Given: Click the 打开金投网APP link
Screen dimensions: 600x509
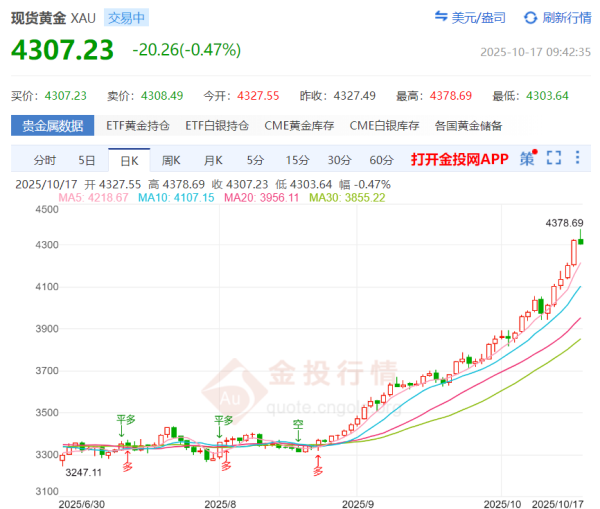Looking at the screenshot, I should coord(459,160).
